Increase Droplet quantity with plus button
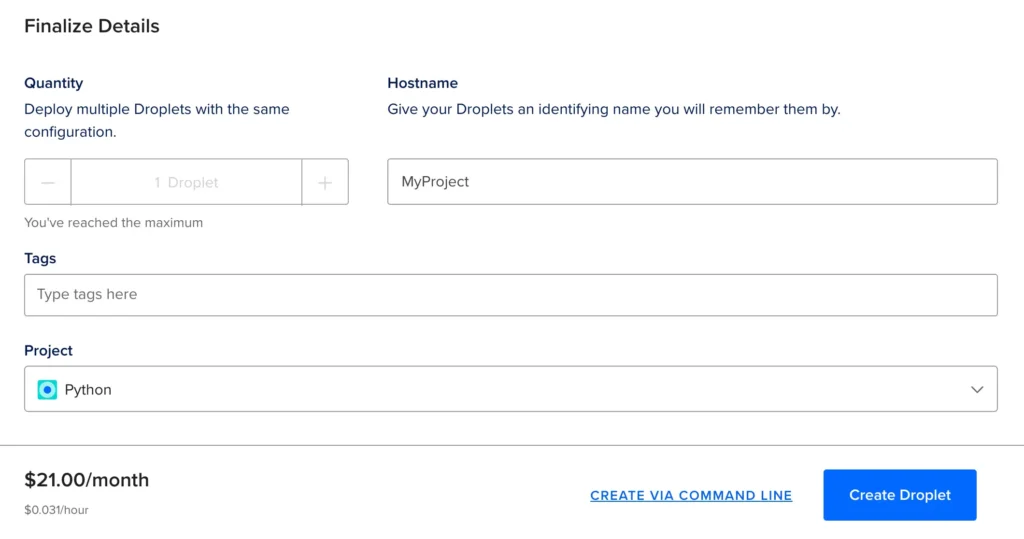1024x539 pixels. (x=325, y=182)
